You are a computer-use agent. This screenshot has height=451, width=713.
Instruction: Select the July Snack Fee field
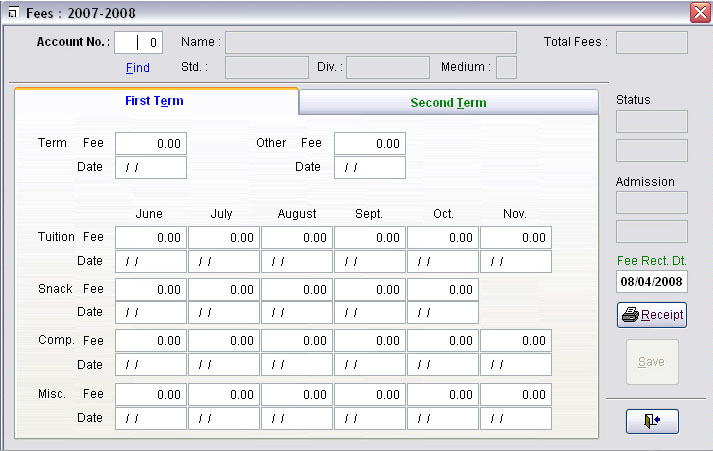[224, 289]
